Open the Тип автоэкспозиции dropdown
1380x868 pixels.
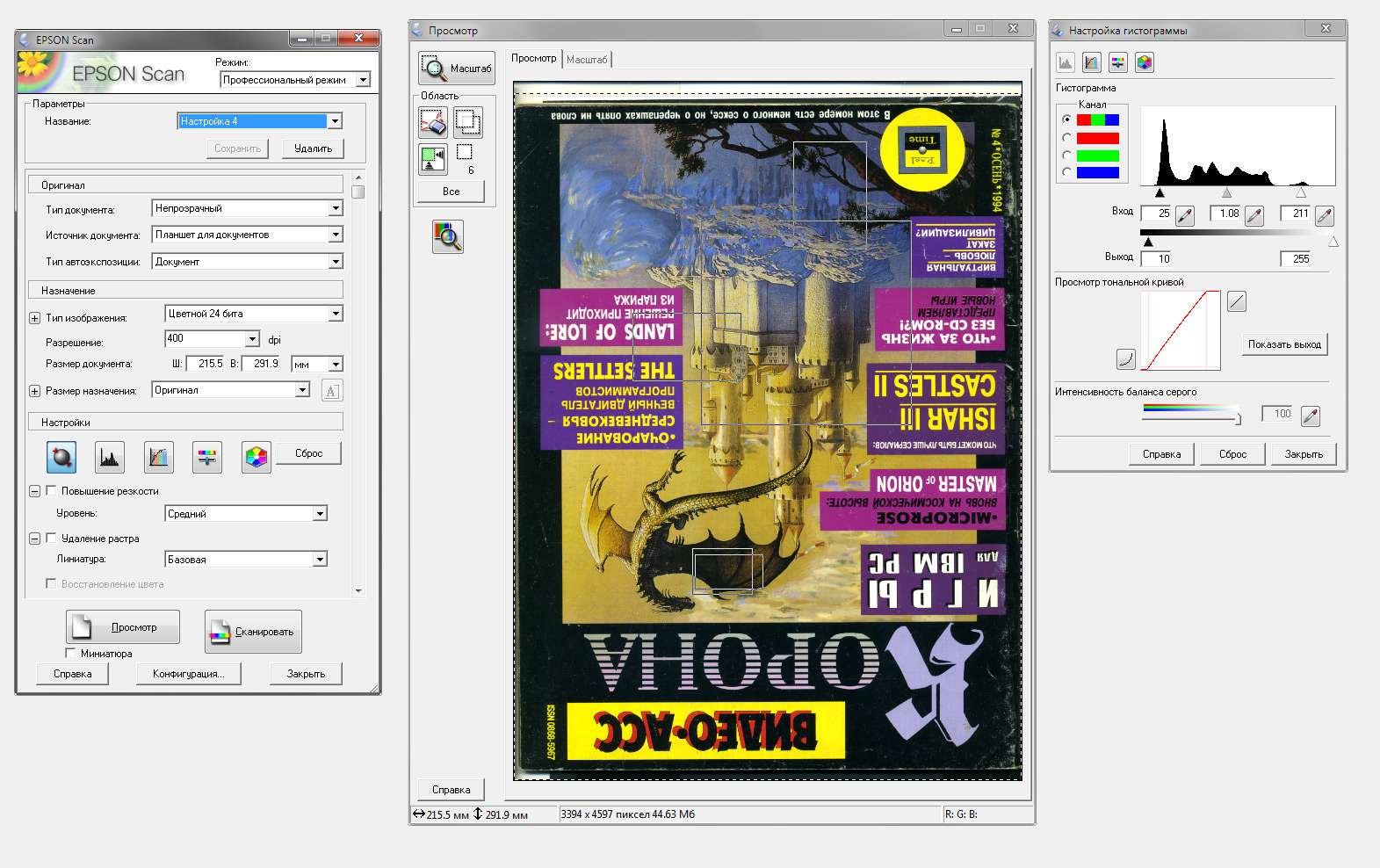247,262
